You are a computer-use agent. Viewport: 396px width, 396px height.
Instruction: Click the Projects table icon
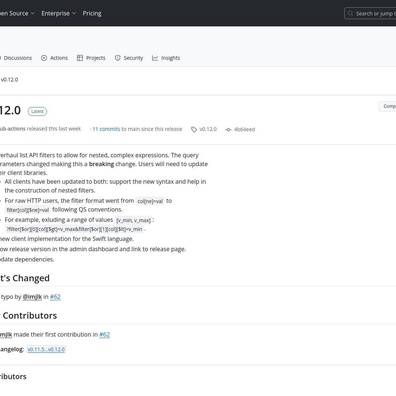click(x=80, y=58)
